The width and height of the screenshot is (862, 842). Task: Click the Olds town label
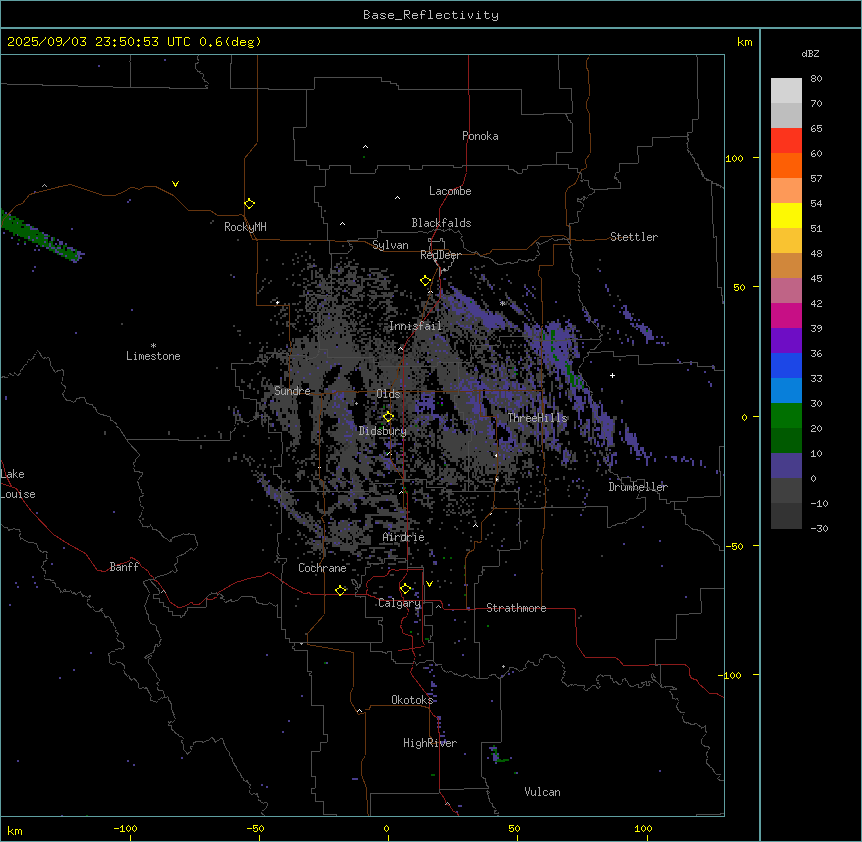point(388,394)
